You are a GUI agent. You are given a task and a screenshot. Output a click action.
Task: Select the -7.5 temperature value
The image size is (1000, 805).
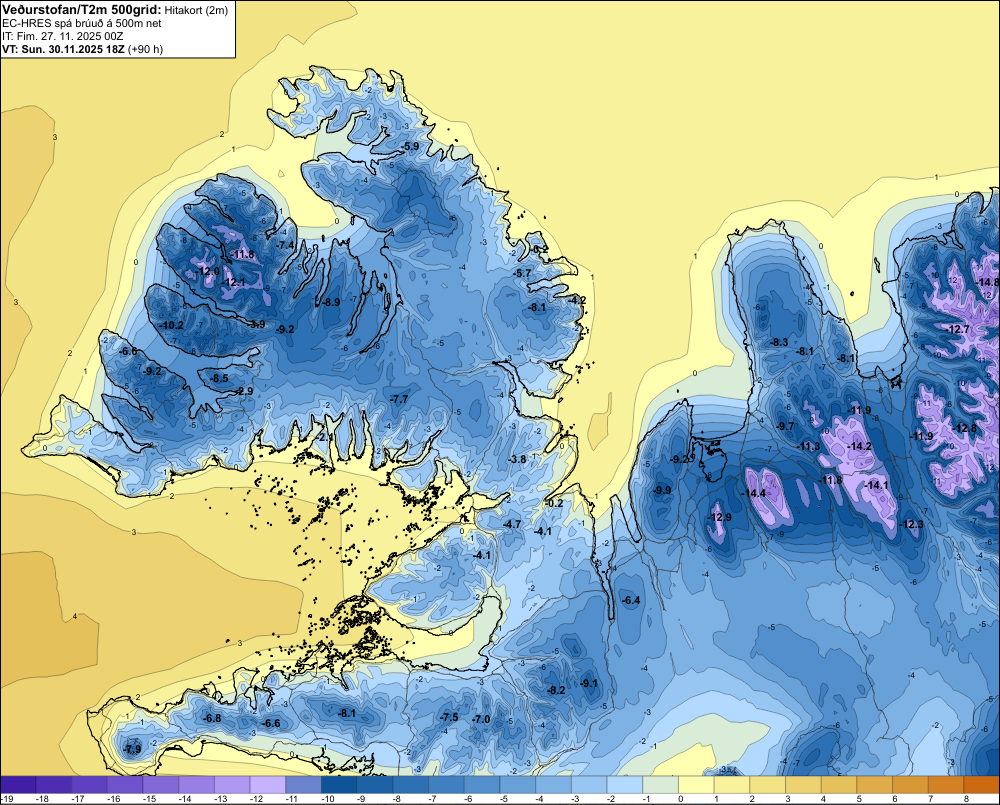click(x=448, y=717)
